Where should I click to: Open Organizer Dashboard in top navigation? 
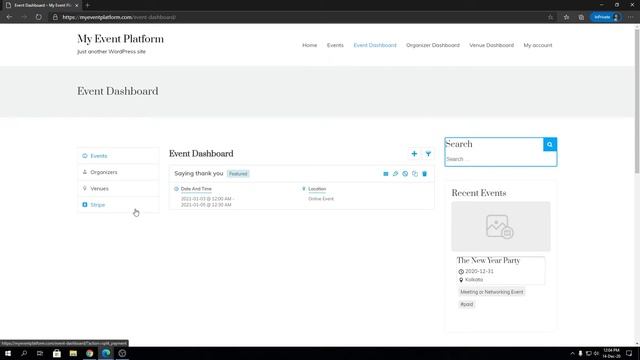(433, 45)
